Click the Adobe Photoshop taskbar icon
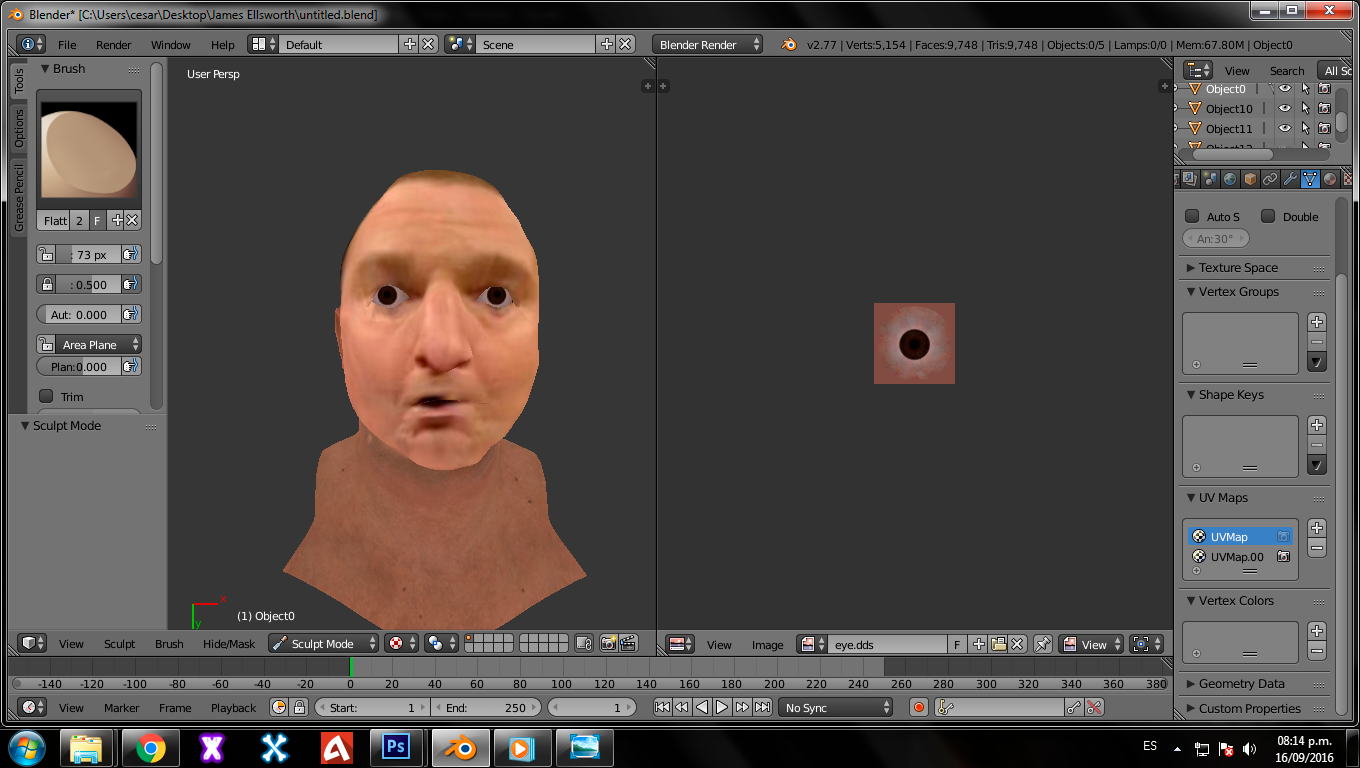This screenshot has width=1360, height=768. pos(396,747)
